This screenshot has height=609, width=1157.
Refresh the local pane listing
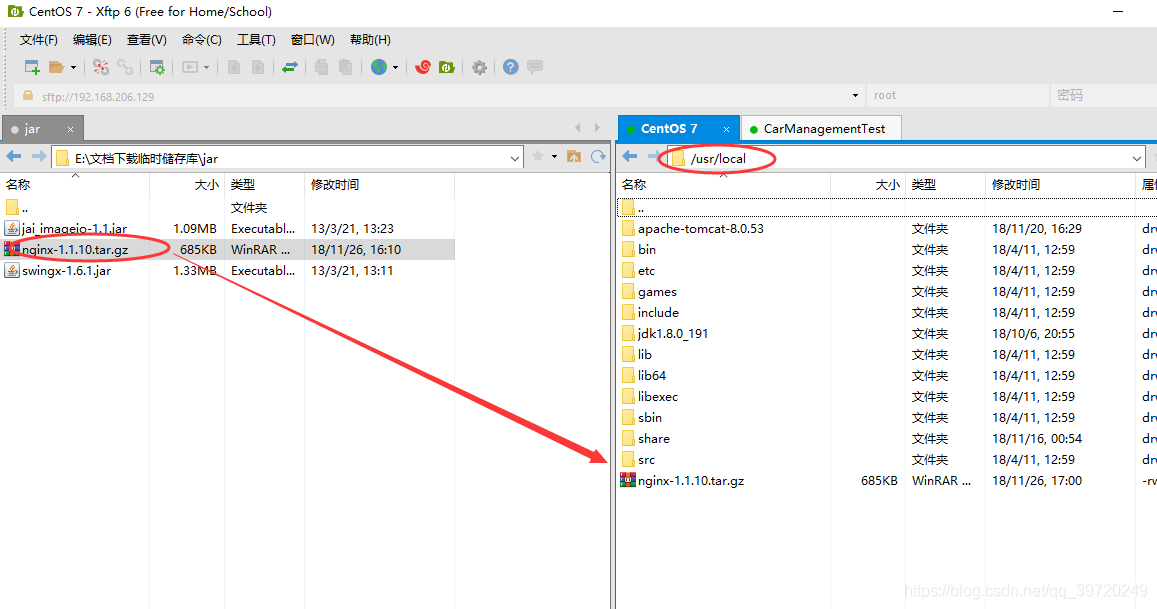(x=598, y=156)
